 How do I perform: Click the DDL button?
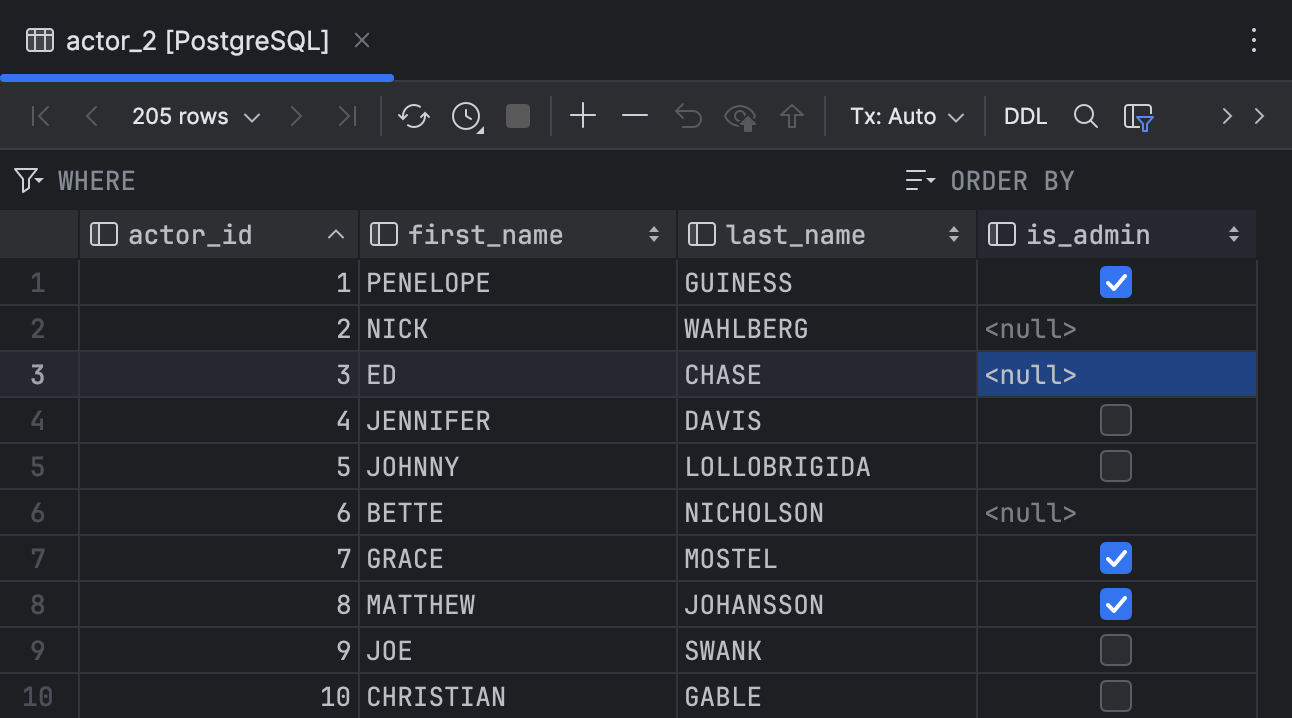coord(1025,116)
